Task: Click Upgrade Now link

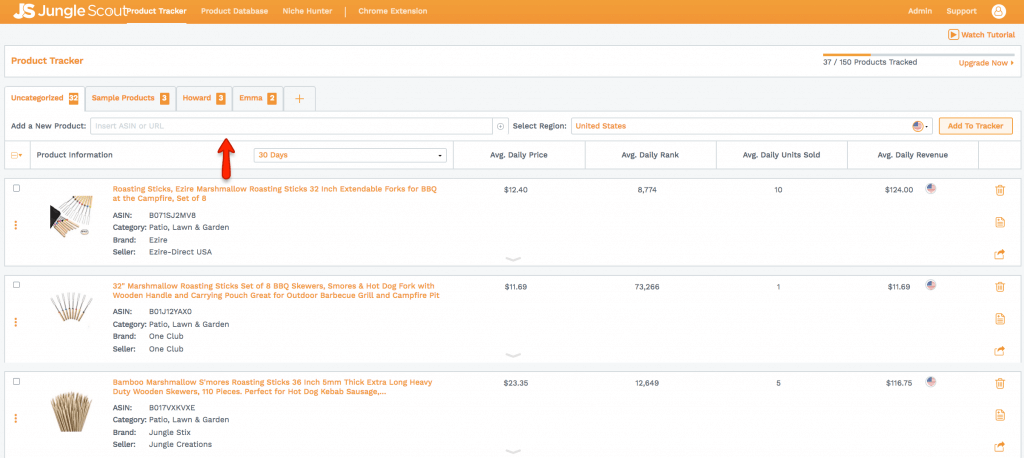Action: (x=986, y=63)
